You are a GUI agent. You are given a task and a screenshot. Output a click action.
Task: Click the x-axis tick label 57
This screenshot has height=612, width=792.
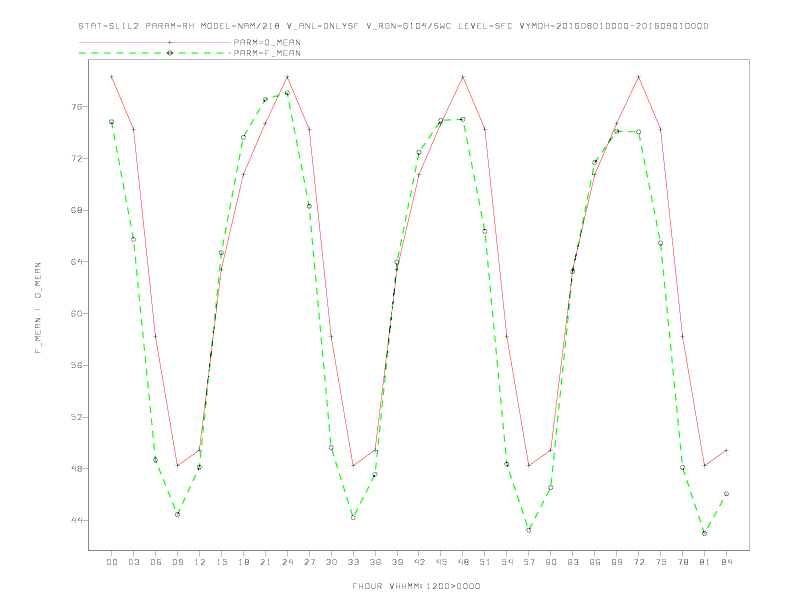click(529, 562)
